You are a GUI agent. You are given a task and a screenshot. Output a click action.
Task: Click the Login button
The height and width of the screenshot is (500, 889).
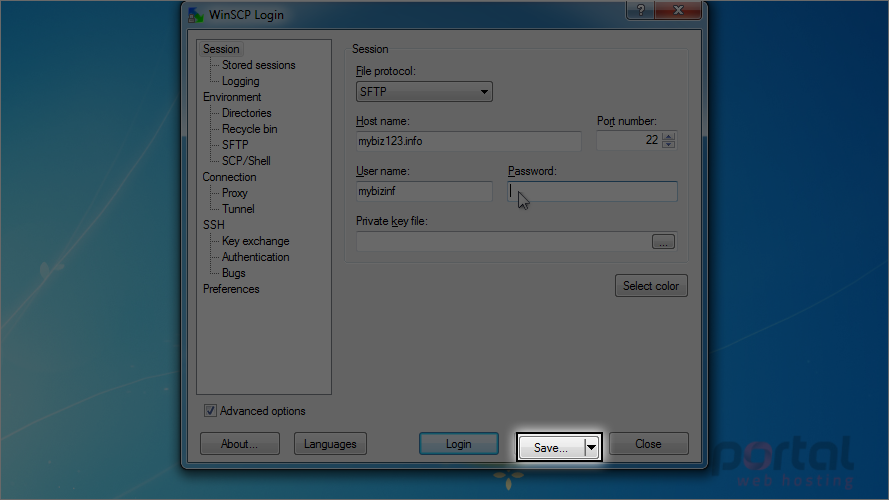pyautogui.click(x=459, y=444)
